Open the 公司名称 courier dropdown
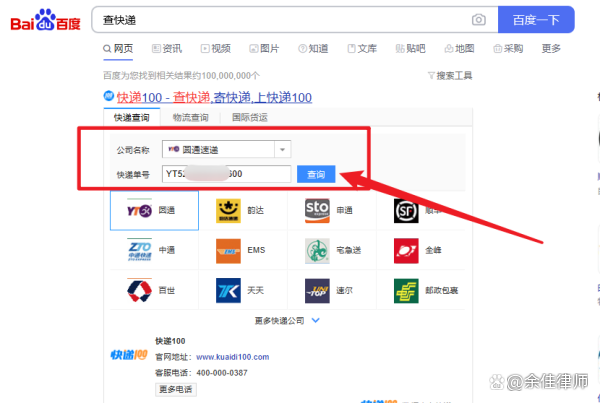Image resolution: width=600 pixels, height=403 pixels. coord(227,149)
